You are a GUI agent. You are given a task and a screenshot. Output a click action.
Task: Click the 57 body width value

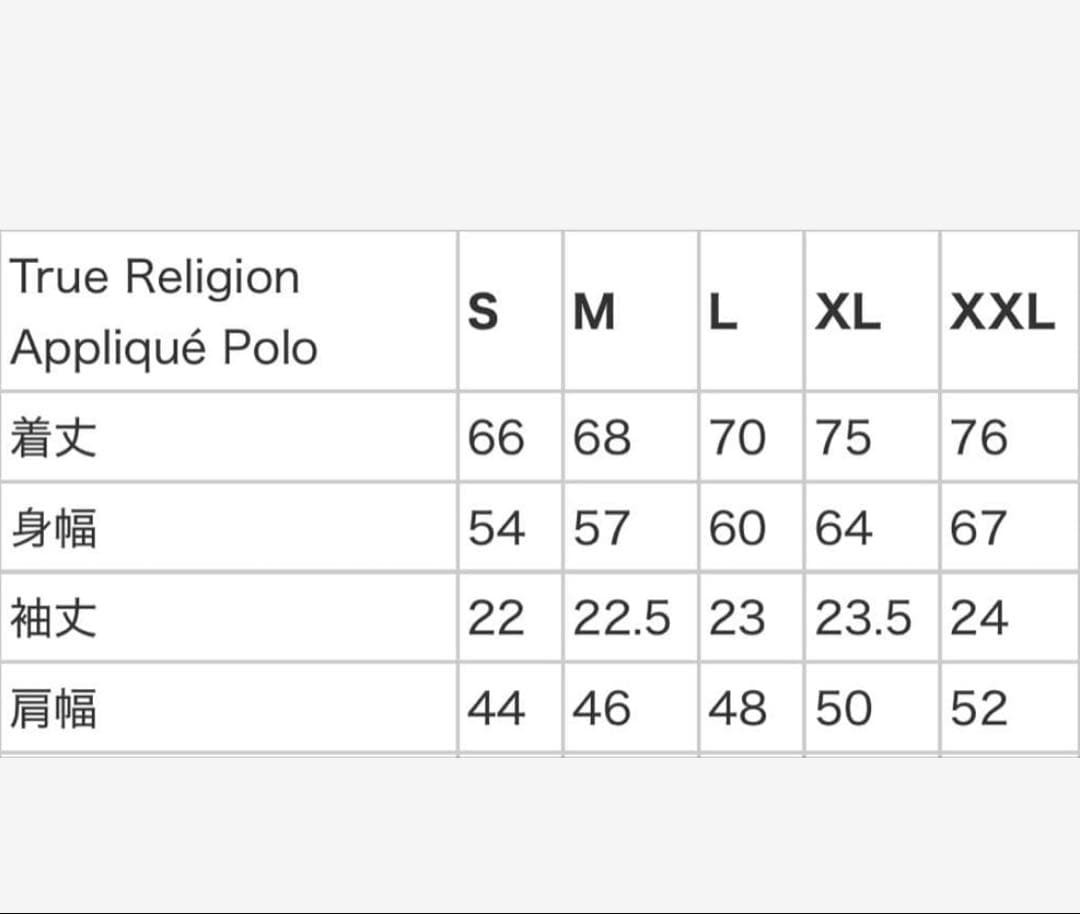tap(602, 528)
